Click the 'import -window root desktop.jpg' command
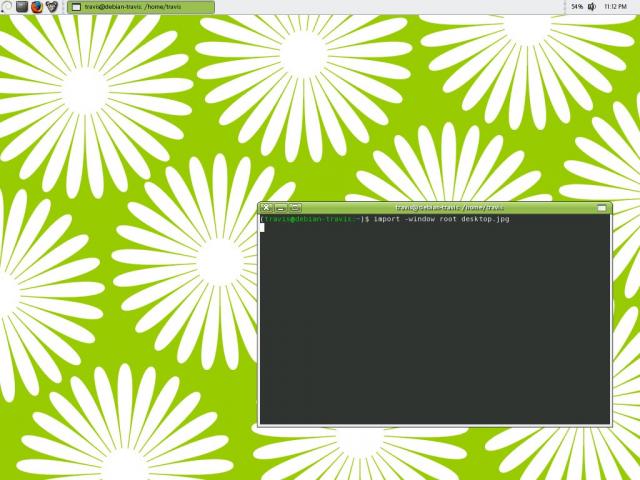Viewport: 640px width, 480px height. 441,219
